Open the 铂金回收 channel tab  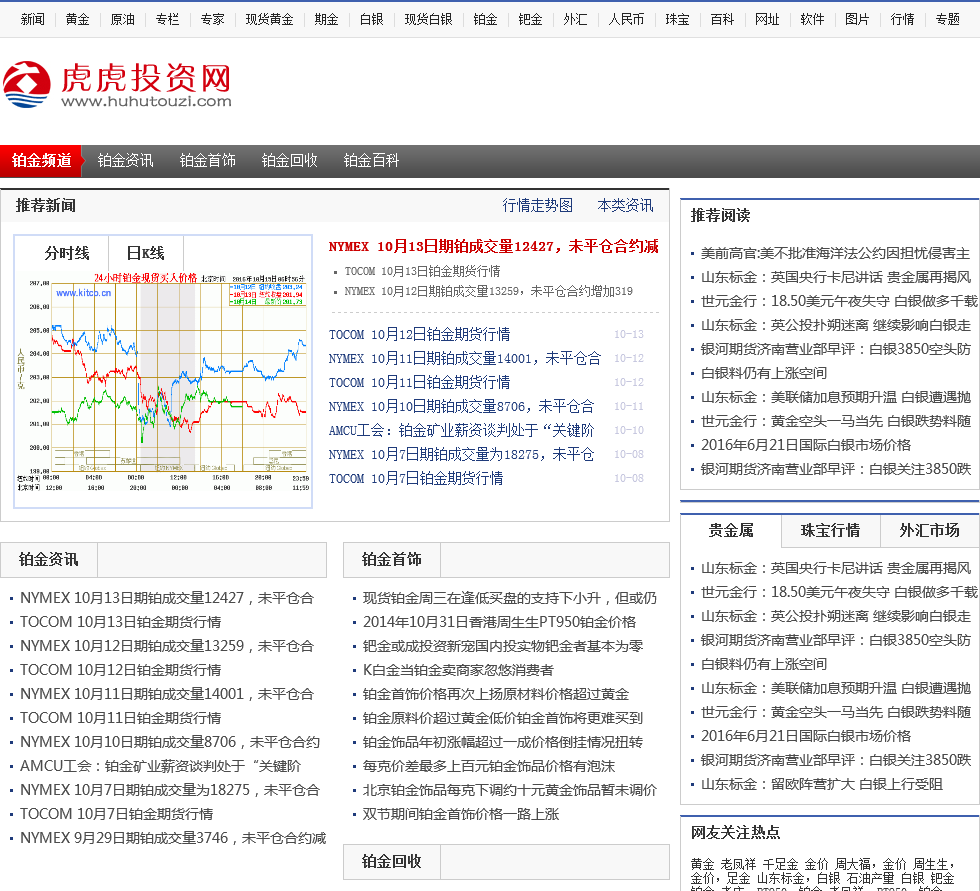[290, 160]
